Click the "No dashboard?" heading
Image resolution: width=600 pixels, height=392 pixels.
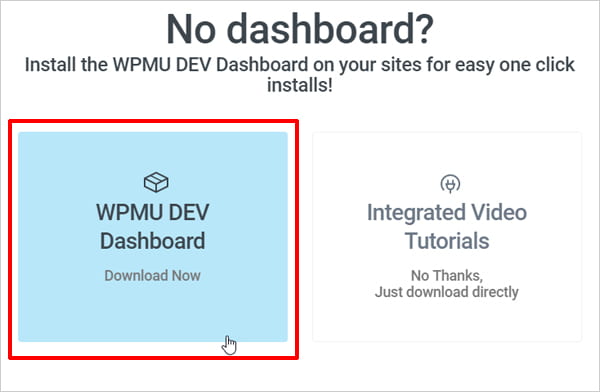[300, 29]
